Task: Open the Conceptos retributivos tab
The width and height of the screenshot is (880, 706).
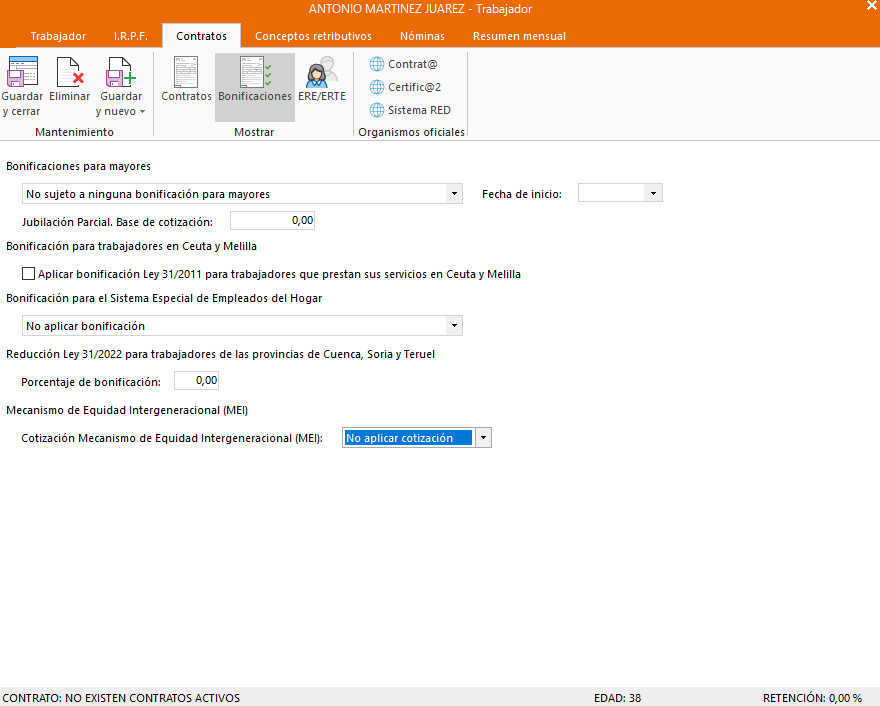Action: pos(313,36)
